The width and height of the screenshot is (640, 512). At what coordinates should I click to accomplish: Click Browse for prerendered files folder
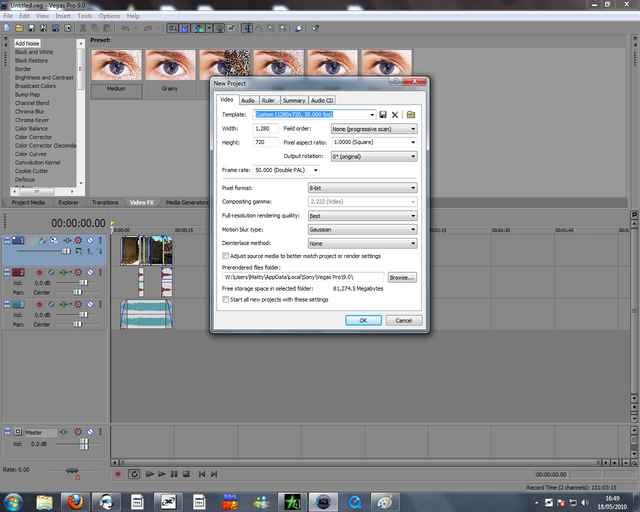coord(402,278)
